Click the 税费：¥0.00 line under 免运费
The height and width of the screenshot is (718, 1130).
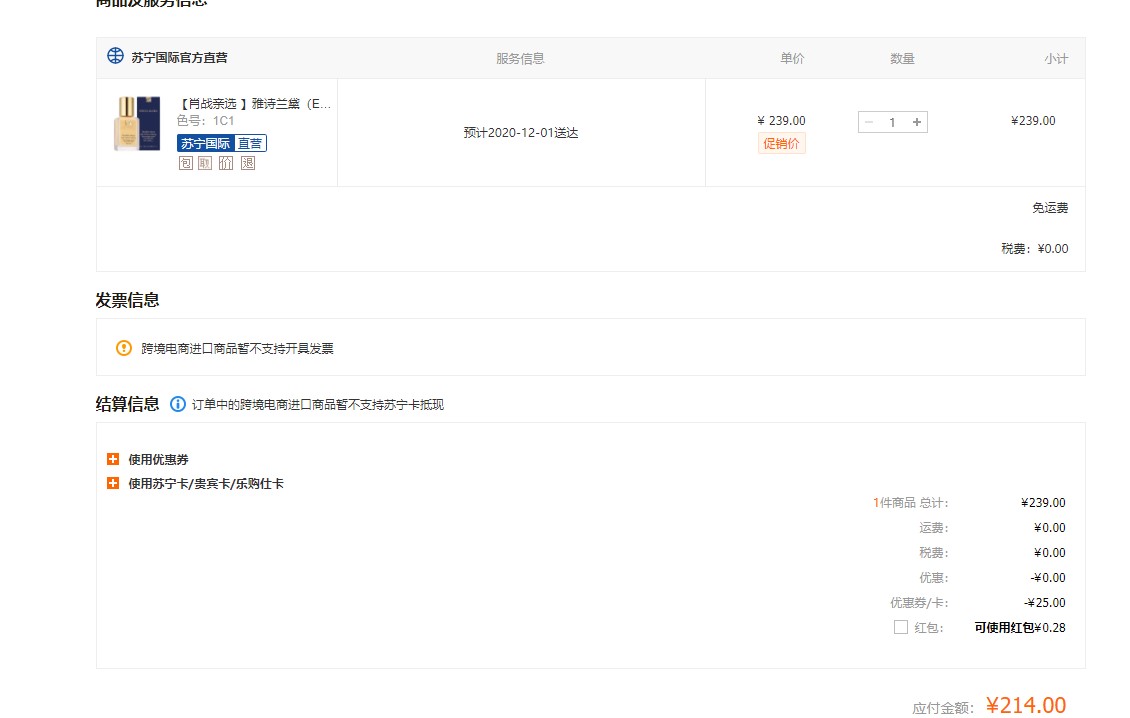[x=1034, y=249]
